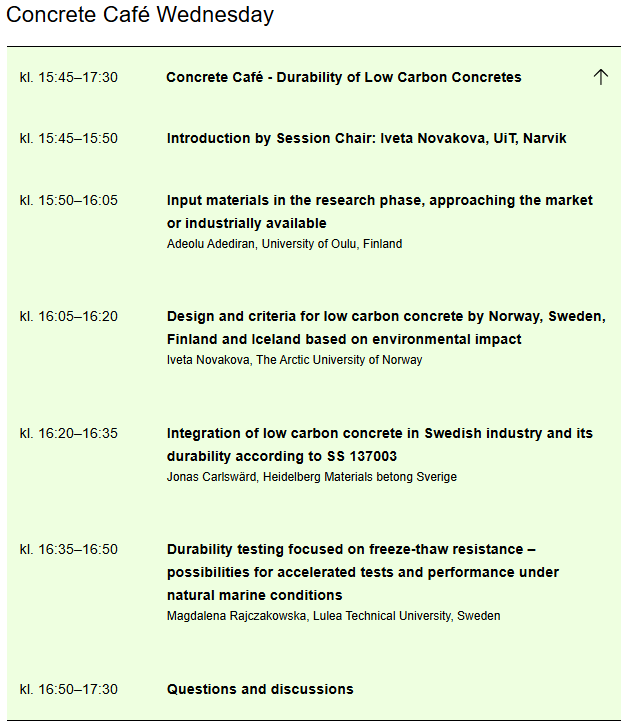Open the "Integration of low carbon concrete" talk

point(379,444)
